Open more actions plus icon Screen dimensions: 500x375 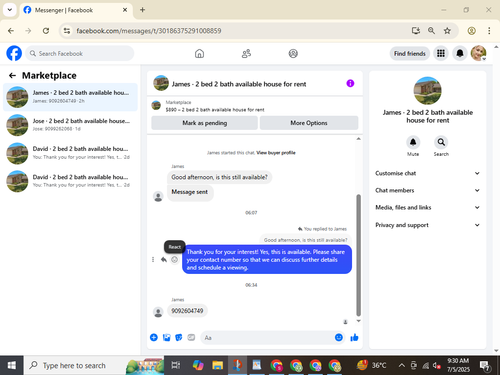tap(154, 337)
